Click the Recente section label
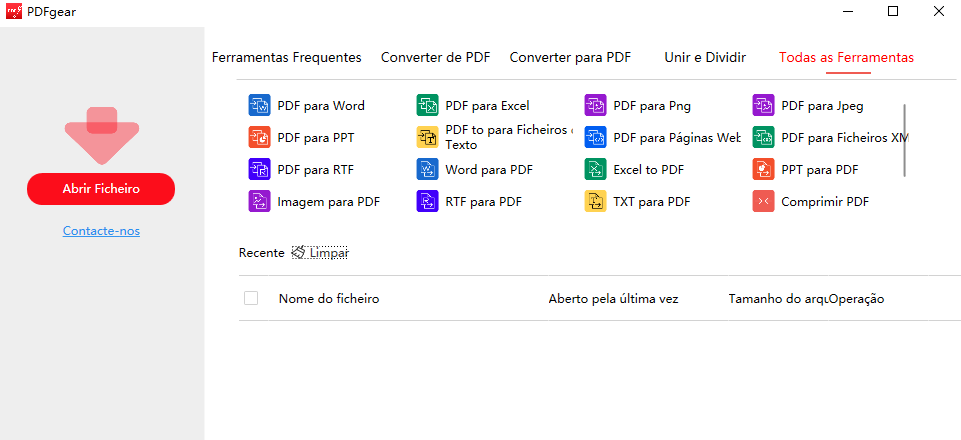 point(262,252)
